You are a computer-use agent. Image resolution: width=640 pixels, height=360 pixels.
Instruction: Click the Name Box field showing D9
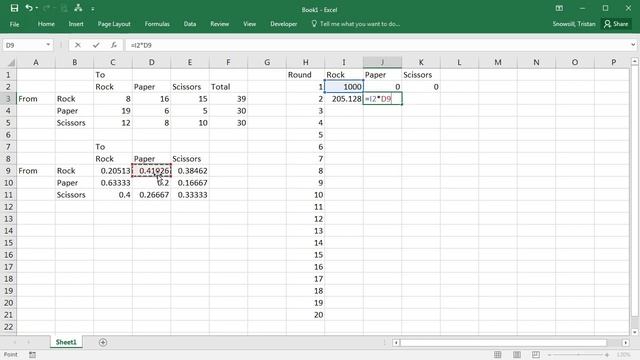tap(24, 45)
